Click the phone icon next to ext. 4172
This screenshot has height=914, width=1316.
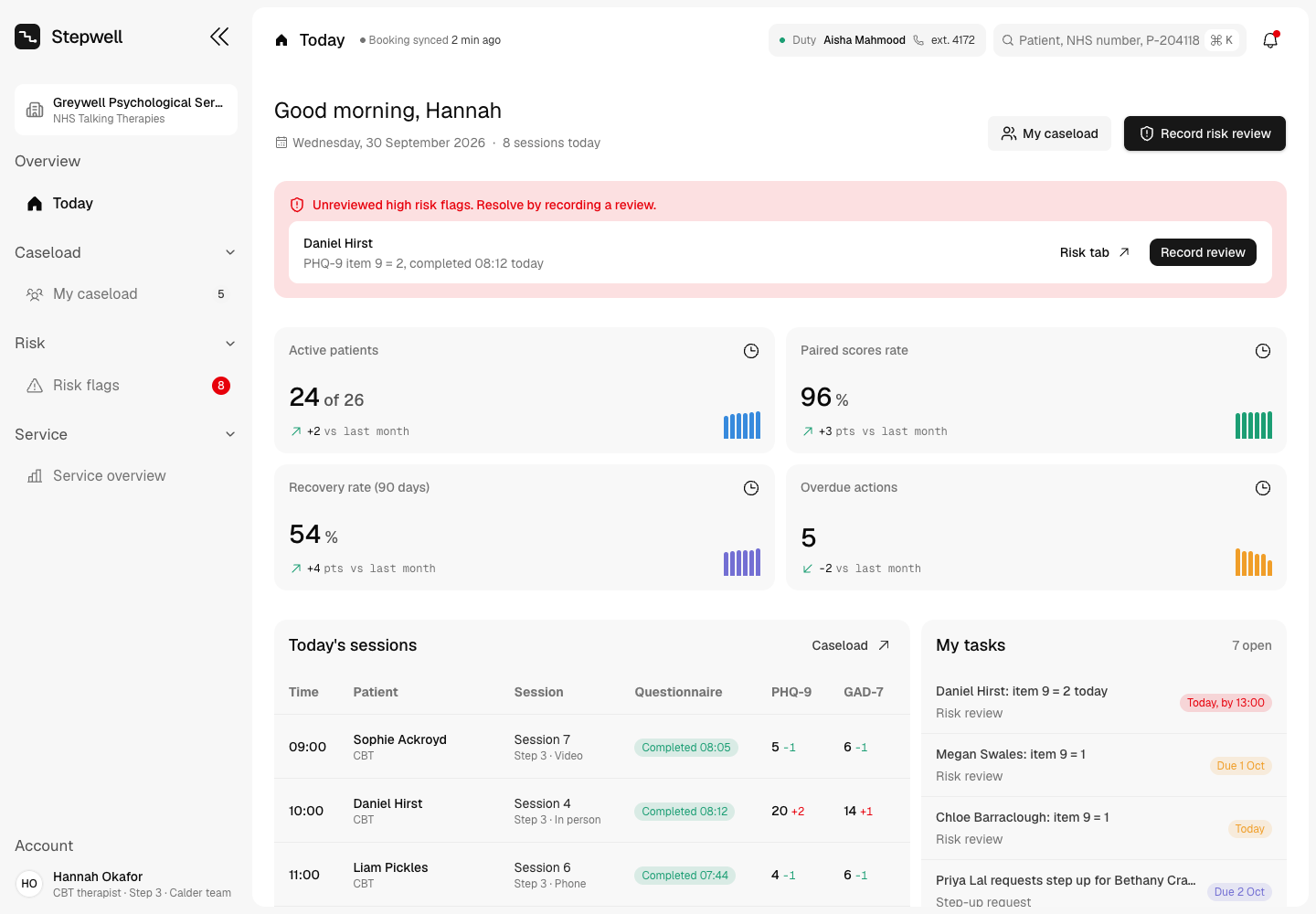[x=918, y=40]
